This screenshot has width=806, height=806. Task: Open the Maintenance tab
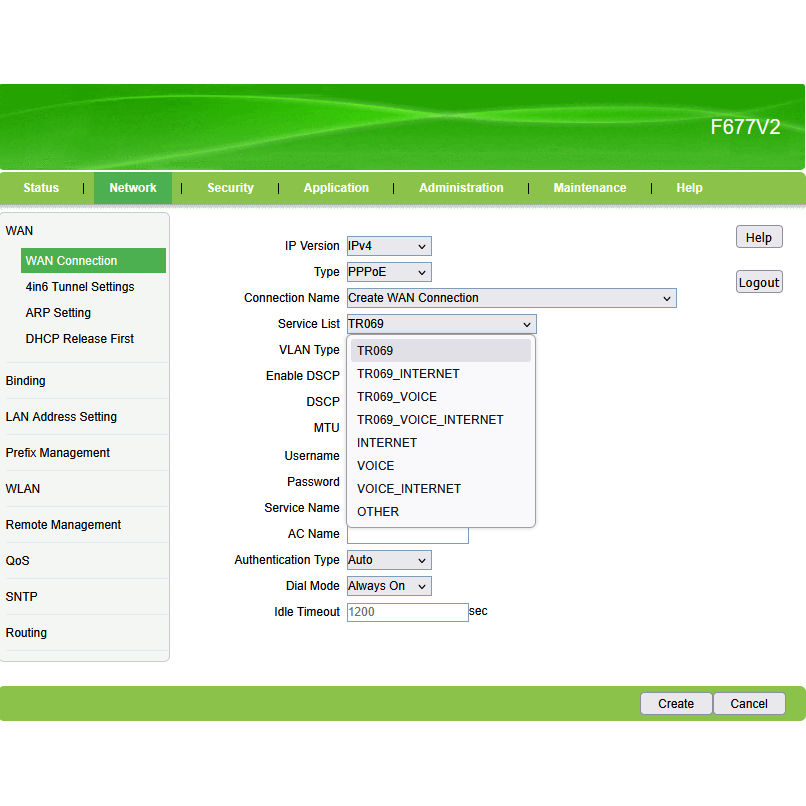click(590, 188)
